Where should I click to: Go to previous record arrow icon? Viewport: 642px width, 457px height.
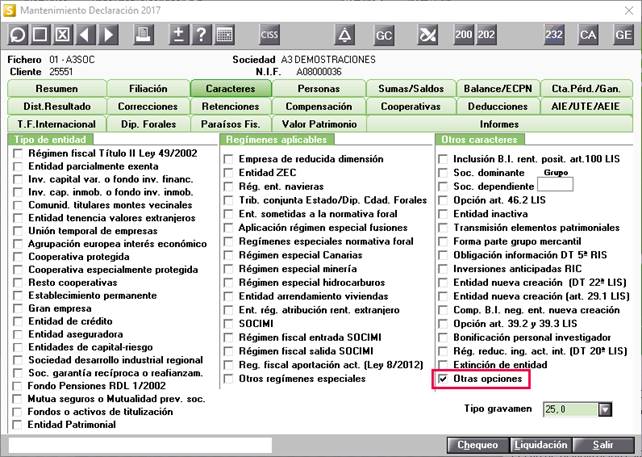(x=85, y=35)
